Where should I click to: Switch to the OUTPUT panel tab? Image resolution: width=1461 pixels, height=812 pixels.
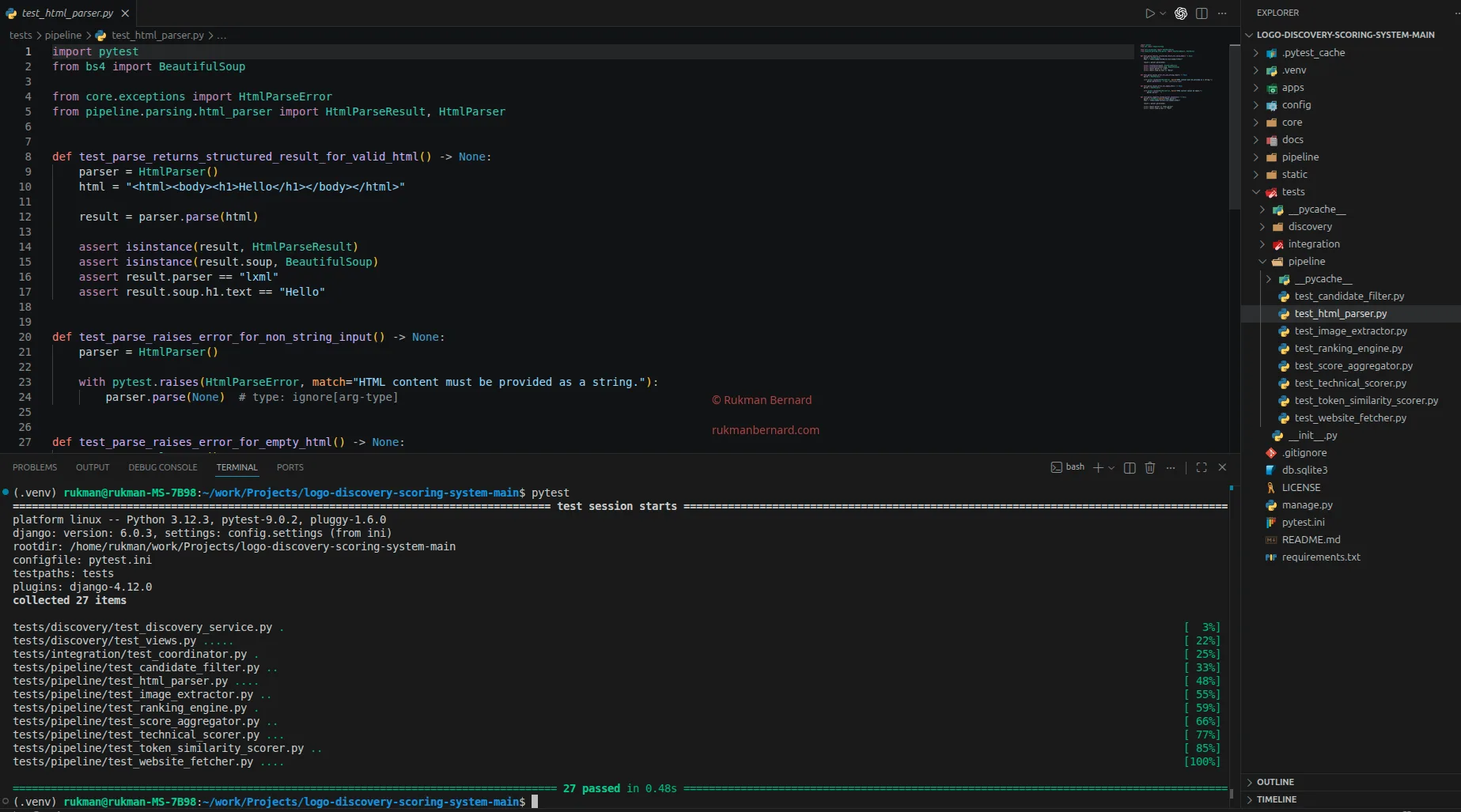pos(93,467)
